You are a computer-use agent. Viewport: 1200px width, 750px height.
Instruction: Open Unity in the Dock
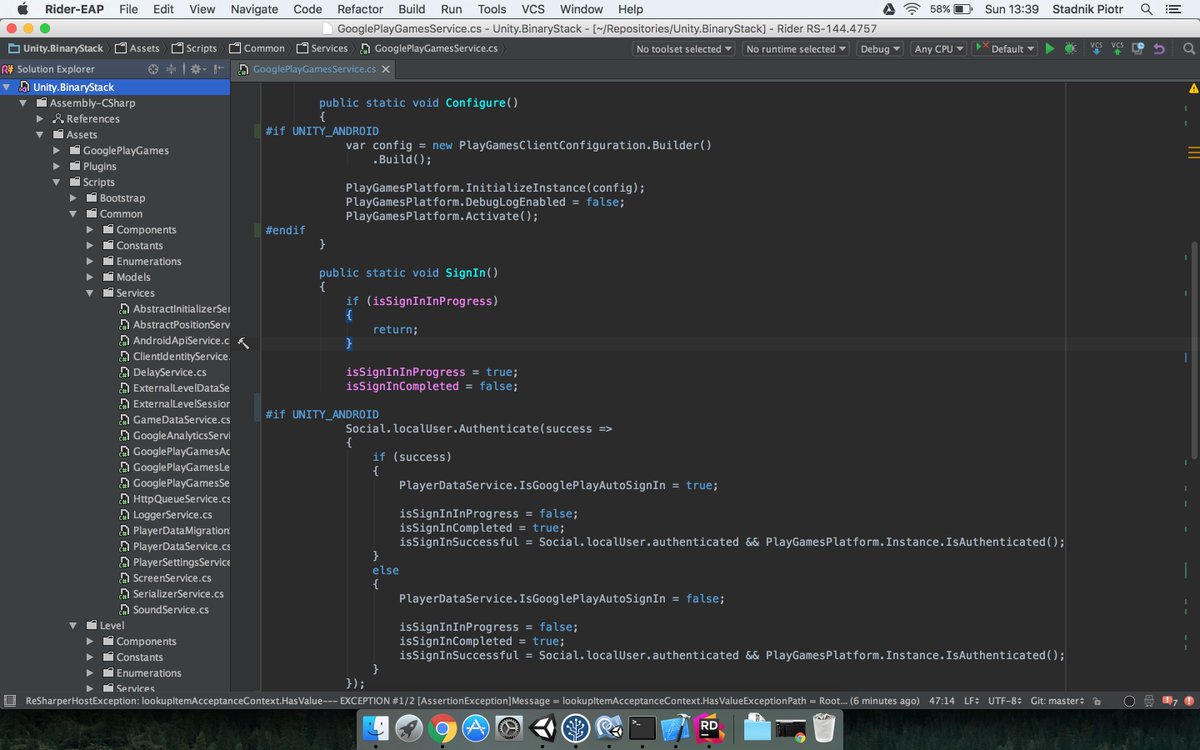click(x=544, y=728)
